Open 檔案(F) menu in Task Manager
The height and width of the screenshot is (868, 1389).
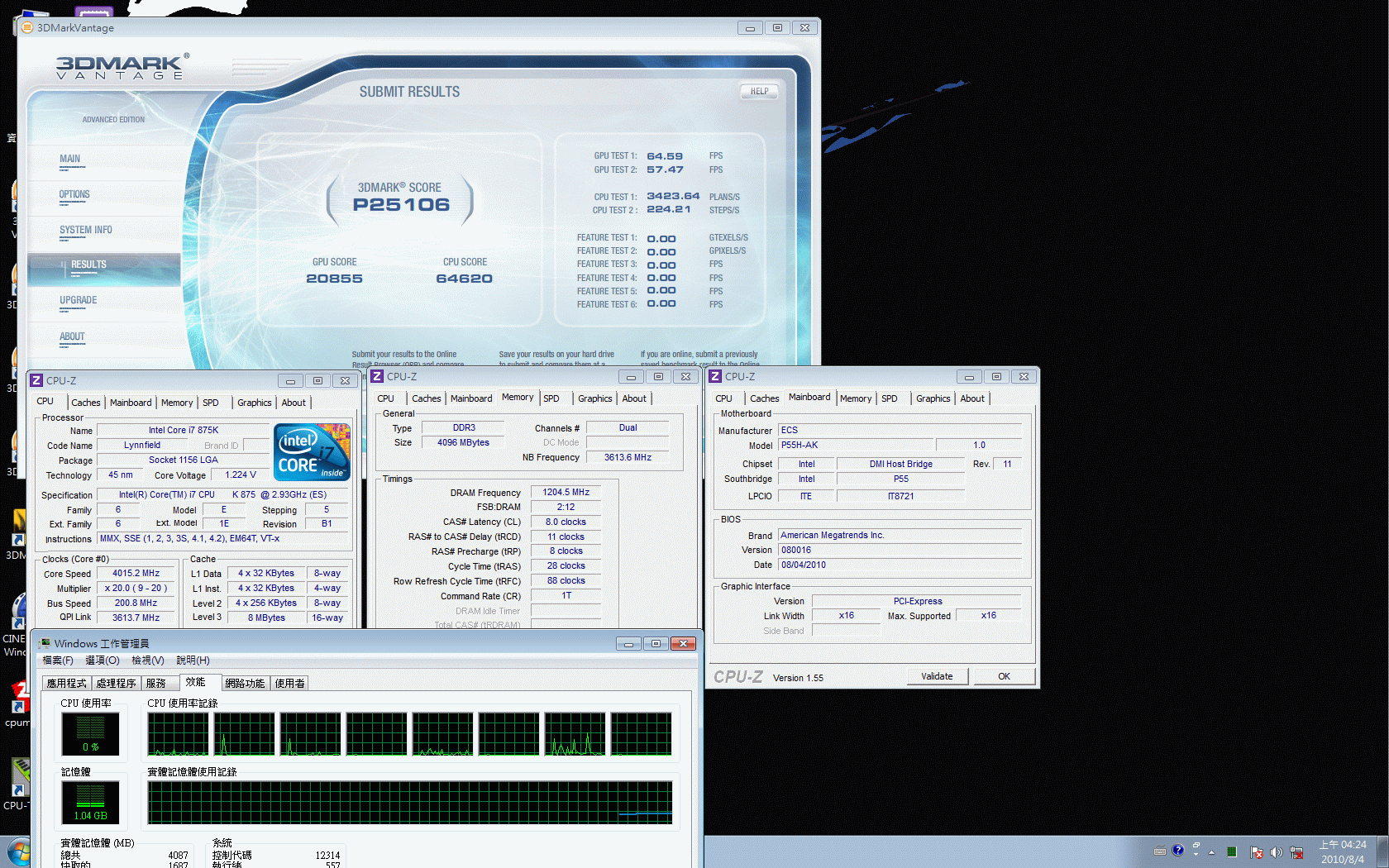pyautogui.click(x=58, y=661)
